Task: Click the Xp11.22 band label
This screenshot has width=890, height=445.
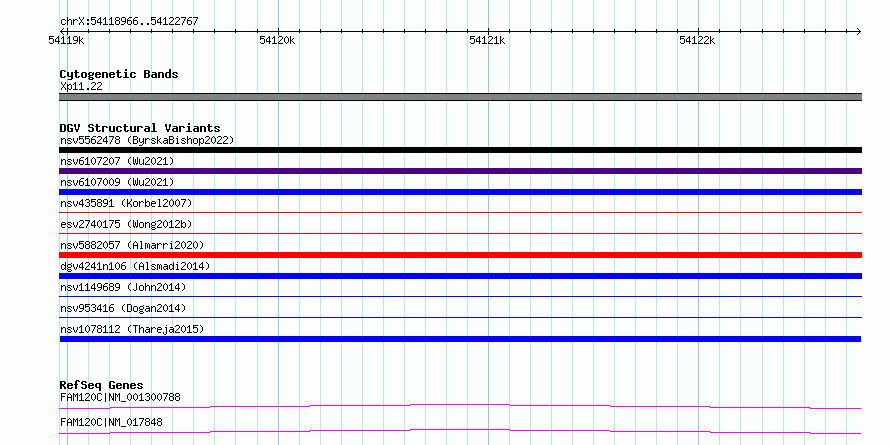Action: tap(81, 87)
